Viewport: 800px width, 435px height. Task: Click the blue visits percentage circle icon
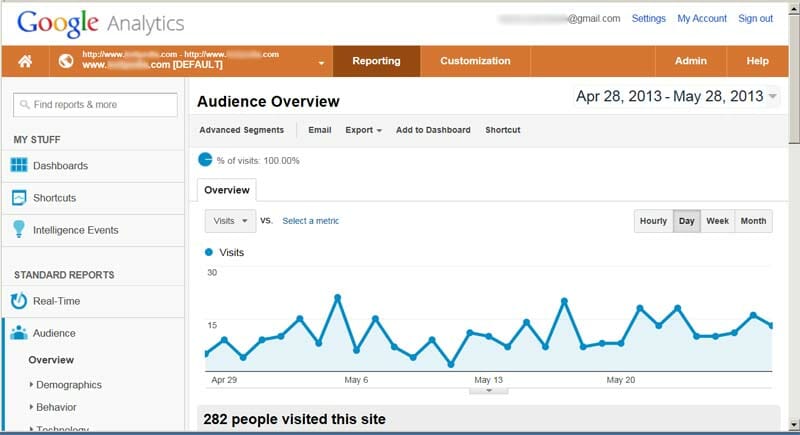[x=205, y=160]
